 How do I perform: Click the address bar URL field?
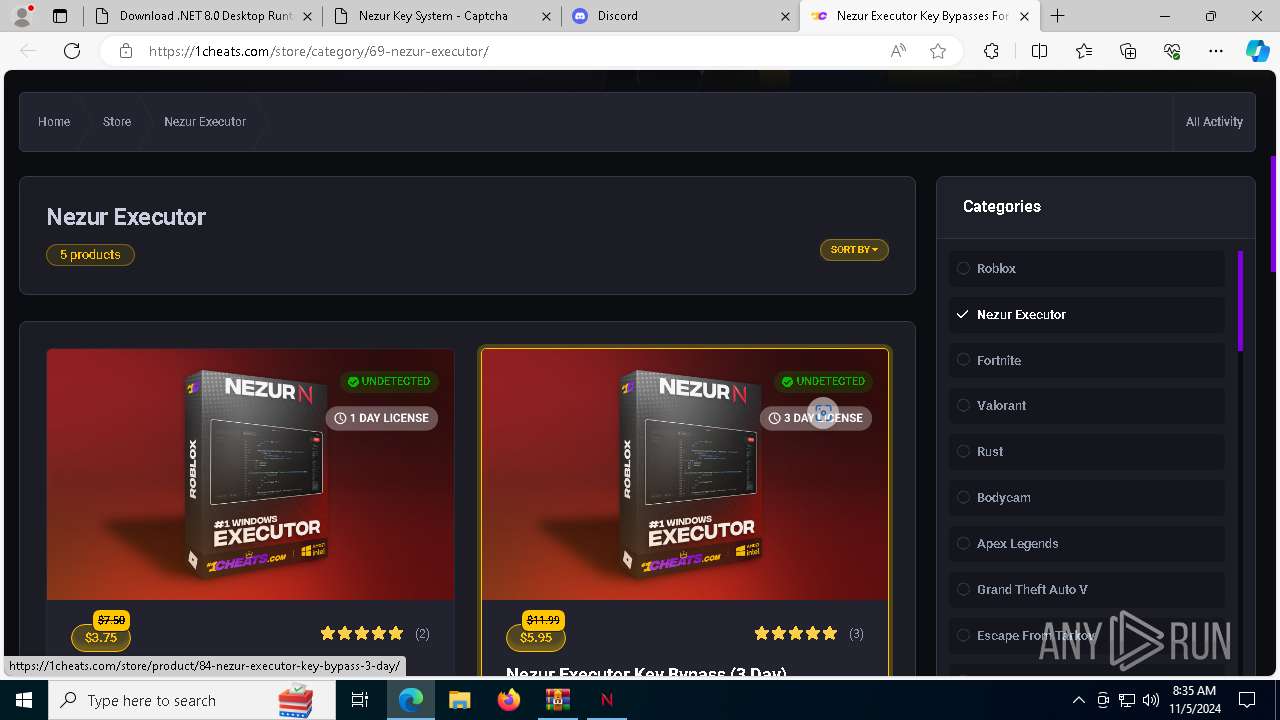(510, 51)
